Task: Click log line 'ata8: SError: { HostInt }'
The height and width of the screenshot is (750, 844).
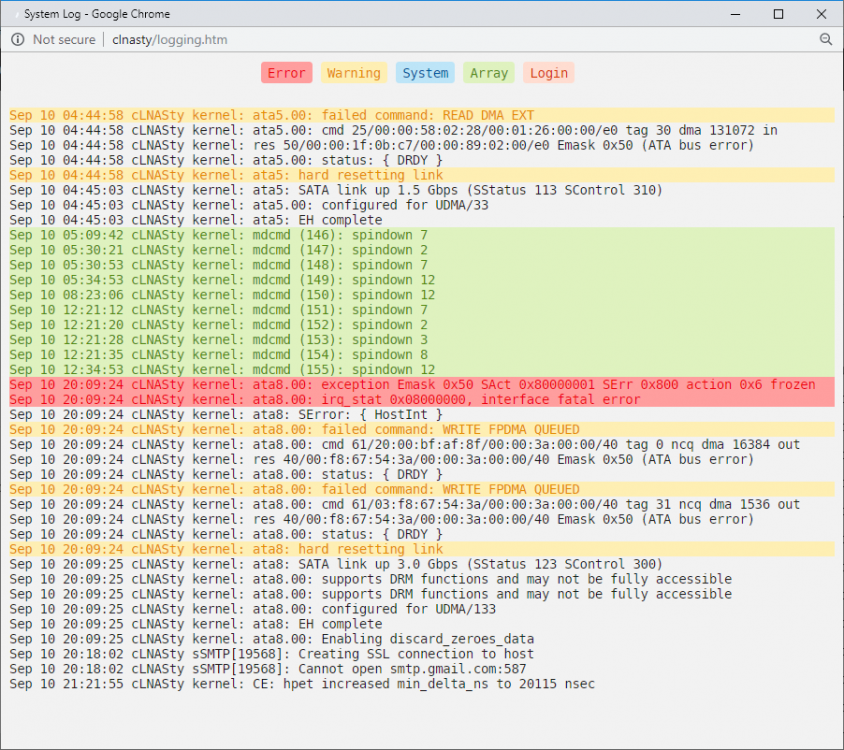Action: tap(226, 415)
